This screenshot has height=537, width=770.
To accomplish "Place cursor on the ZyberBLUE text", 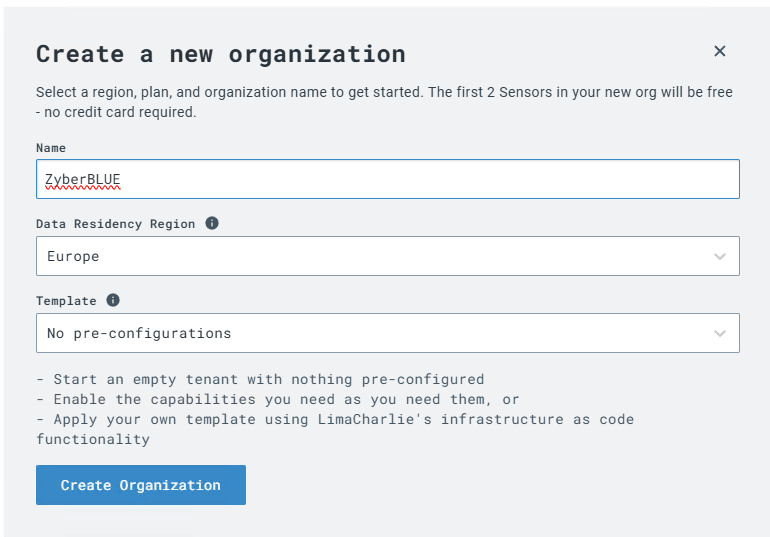I will click(x=82, y=180).
